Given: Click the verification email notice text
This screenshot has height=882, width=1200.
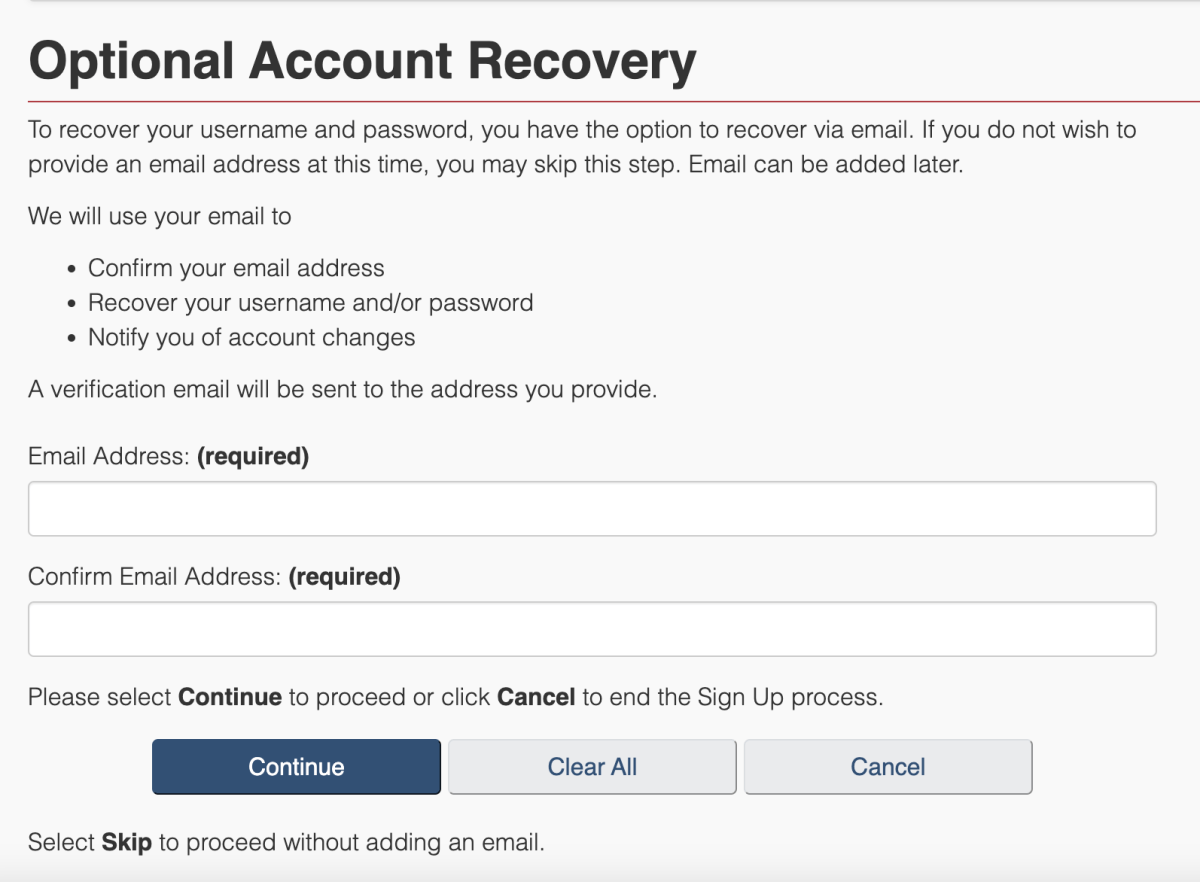Looking at the screenshot, I should click(340, 388).
